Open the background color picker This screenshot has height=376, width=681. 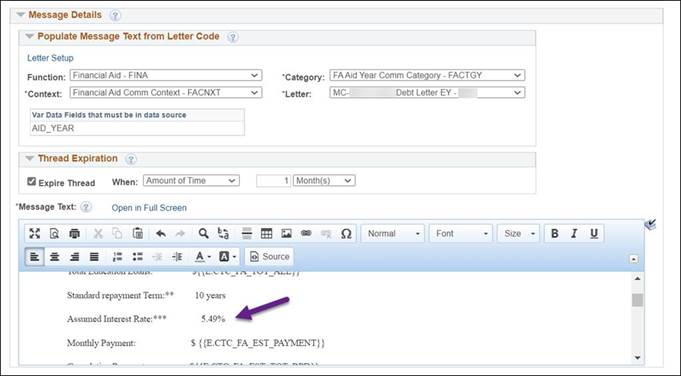point(228,257)
